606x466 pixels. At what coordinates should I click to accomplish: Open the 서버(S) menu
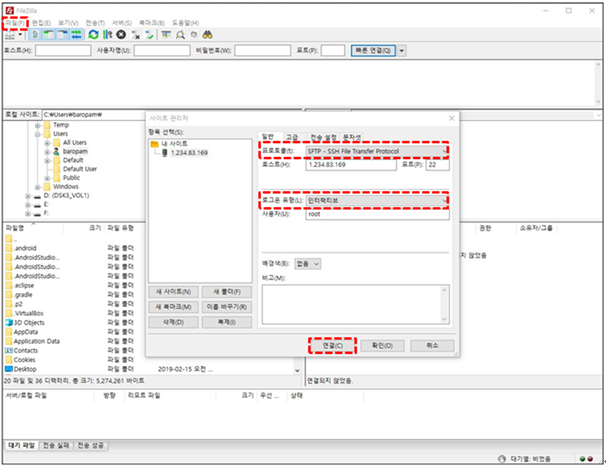click(x=122, y=23)
